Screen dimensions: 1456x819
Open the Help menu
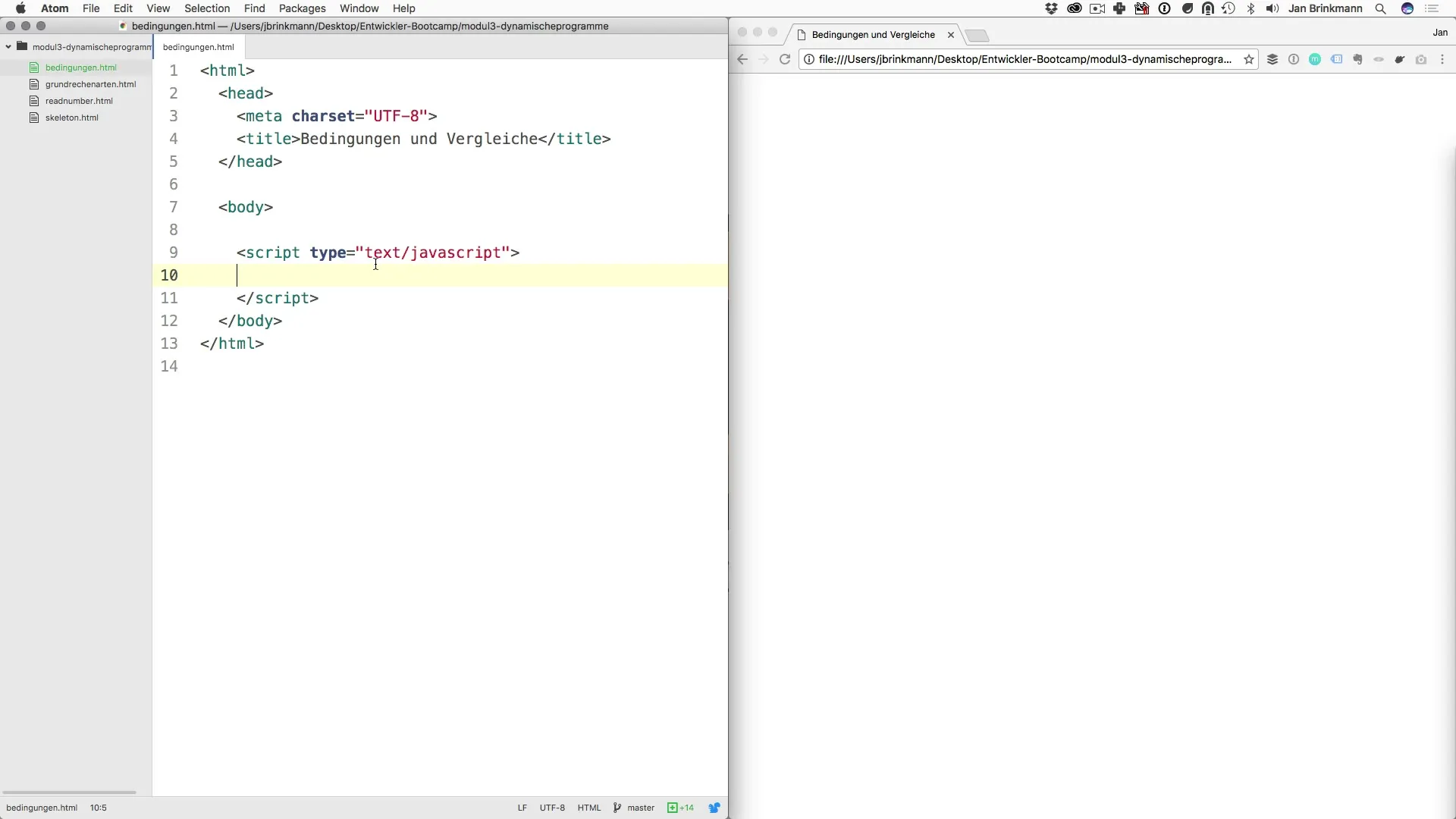(x=403, y=8)
